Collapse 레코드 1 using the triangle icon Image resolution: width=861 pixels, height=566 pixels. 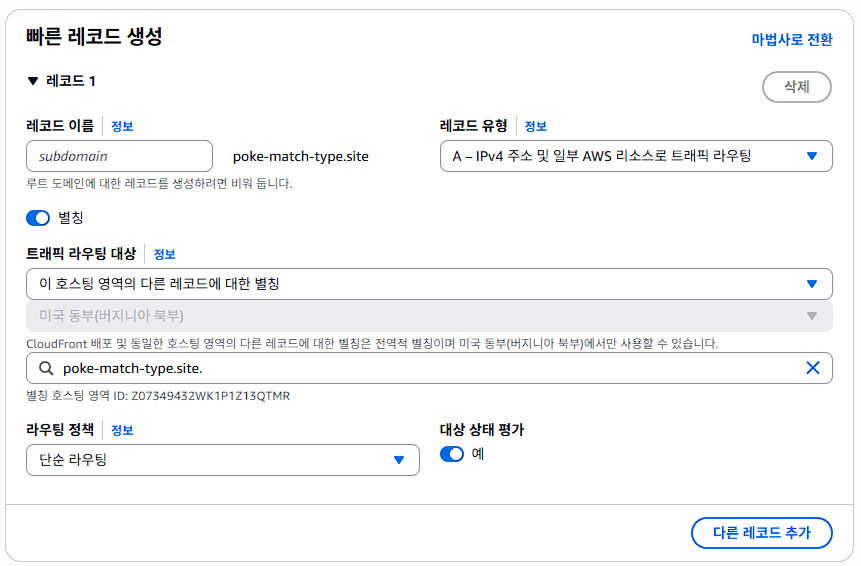coord(33,81)
